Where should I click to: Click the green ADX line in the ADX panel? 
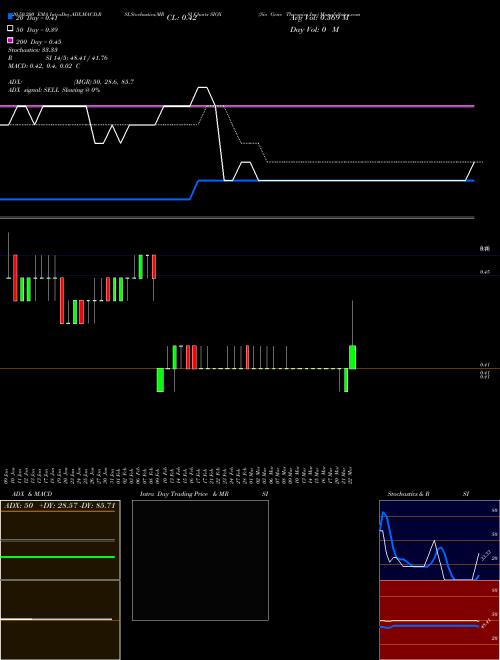click(x=58, y=557)
